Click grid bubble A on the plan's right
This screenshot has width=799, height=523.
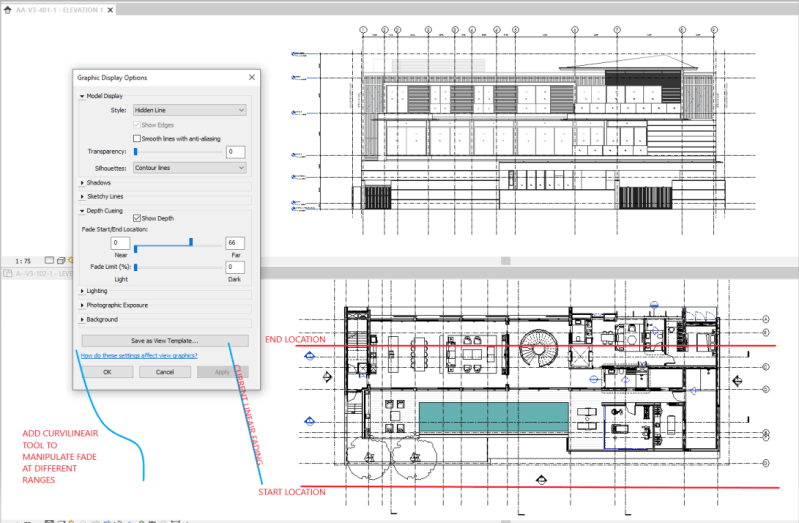[x=765, y=319]
